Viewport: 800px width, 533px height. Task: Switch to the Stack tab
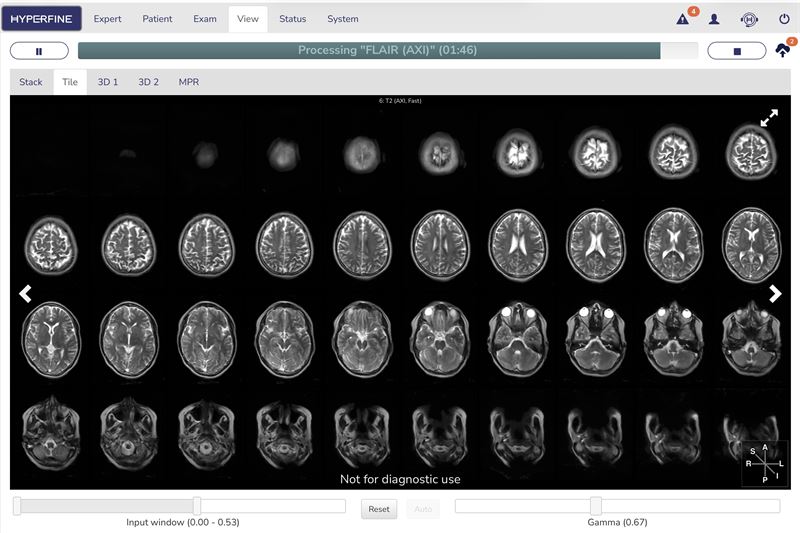tap(31, 82)
